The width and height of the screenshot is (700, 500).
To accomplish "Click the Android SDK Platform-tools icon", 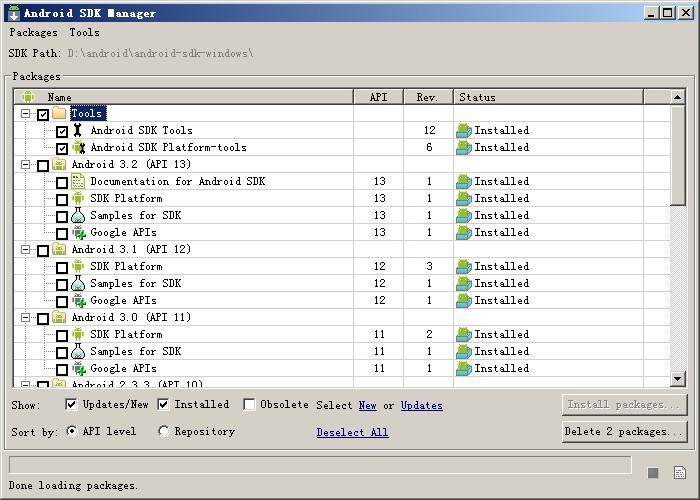I will tap(79, 147).
